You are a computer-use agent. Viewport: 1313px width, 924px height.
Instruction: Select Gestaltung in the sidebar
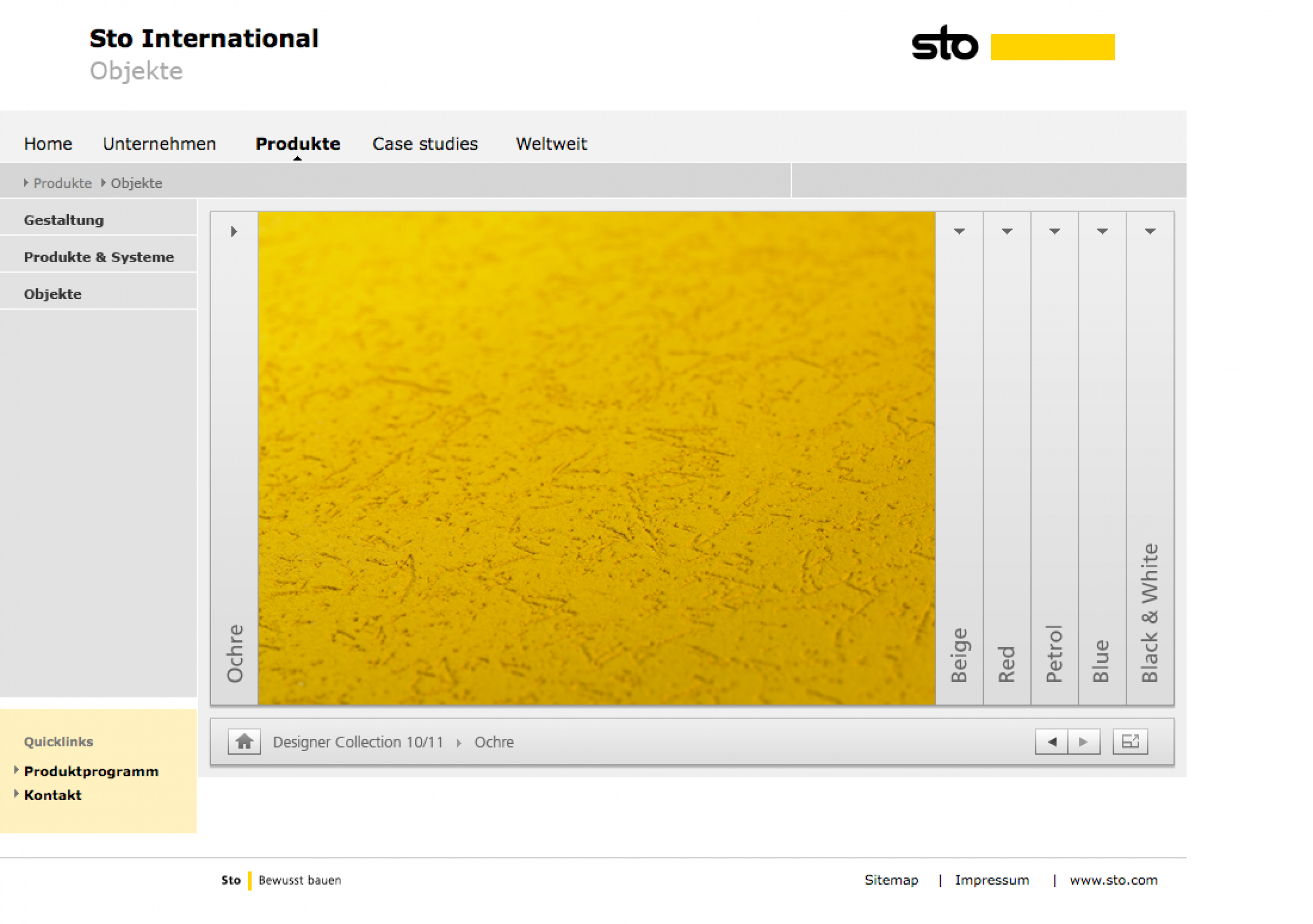pos(63,220)
